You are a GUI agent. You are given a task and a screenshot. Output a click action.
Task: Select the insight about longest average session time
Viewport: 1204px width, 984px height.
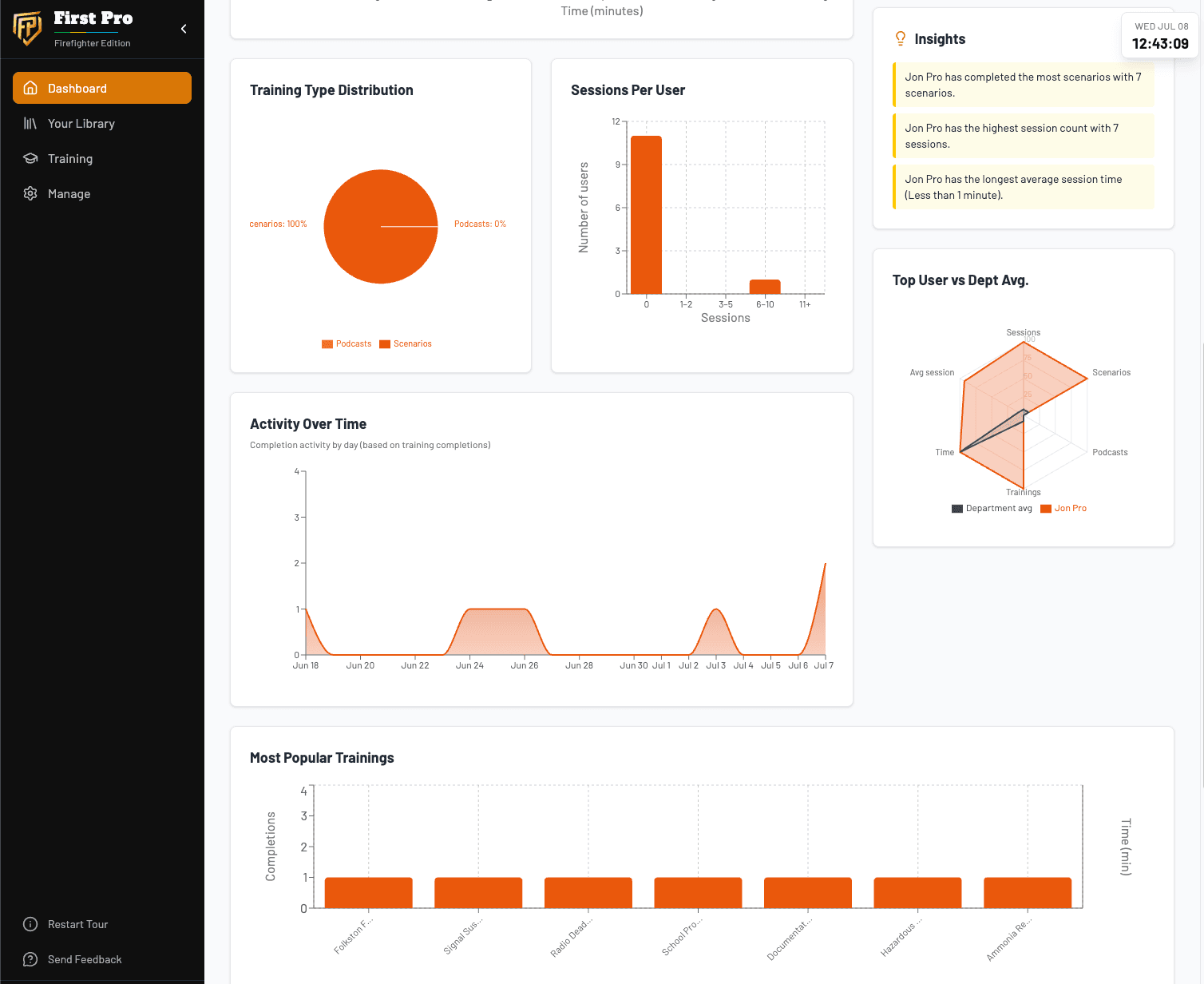click(1024, 187)
